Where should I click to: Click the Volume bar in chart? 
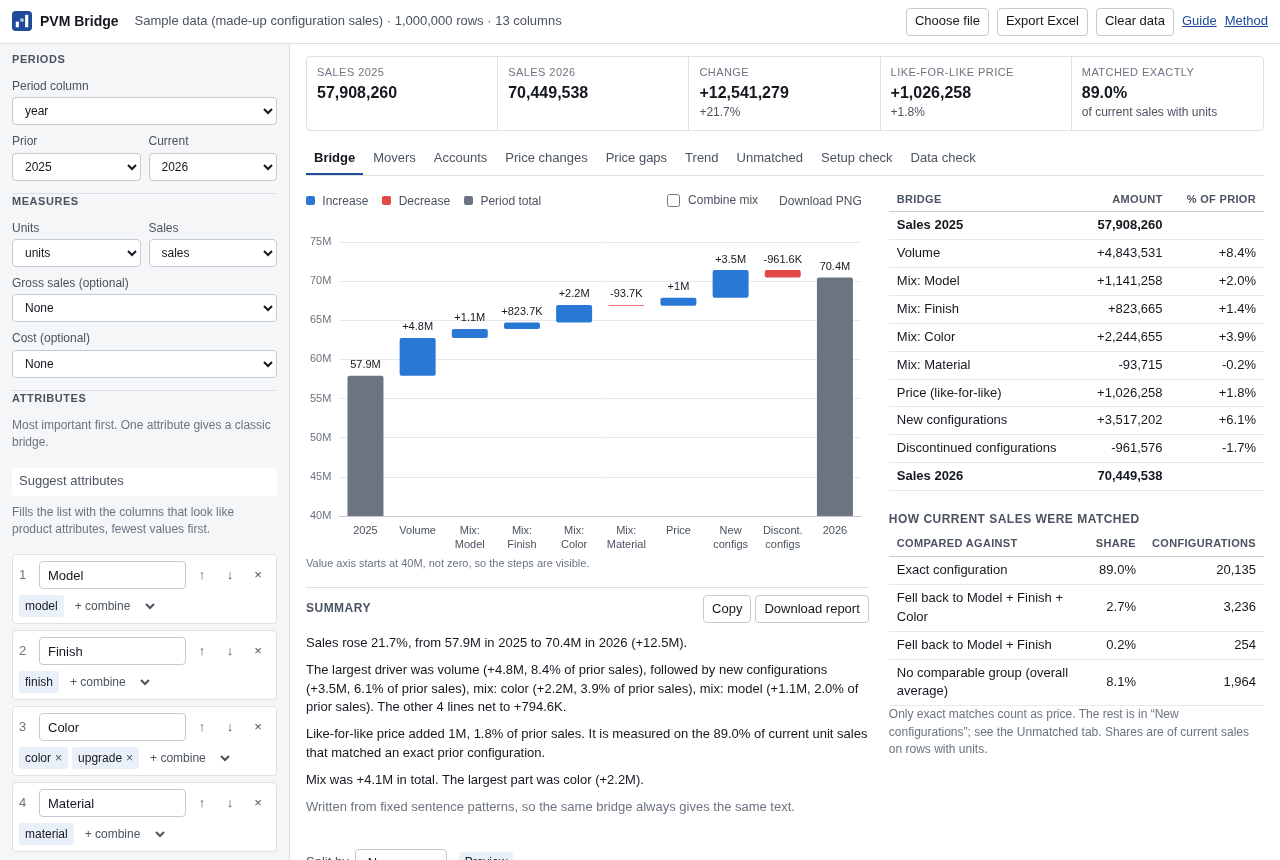click(418, 357)
